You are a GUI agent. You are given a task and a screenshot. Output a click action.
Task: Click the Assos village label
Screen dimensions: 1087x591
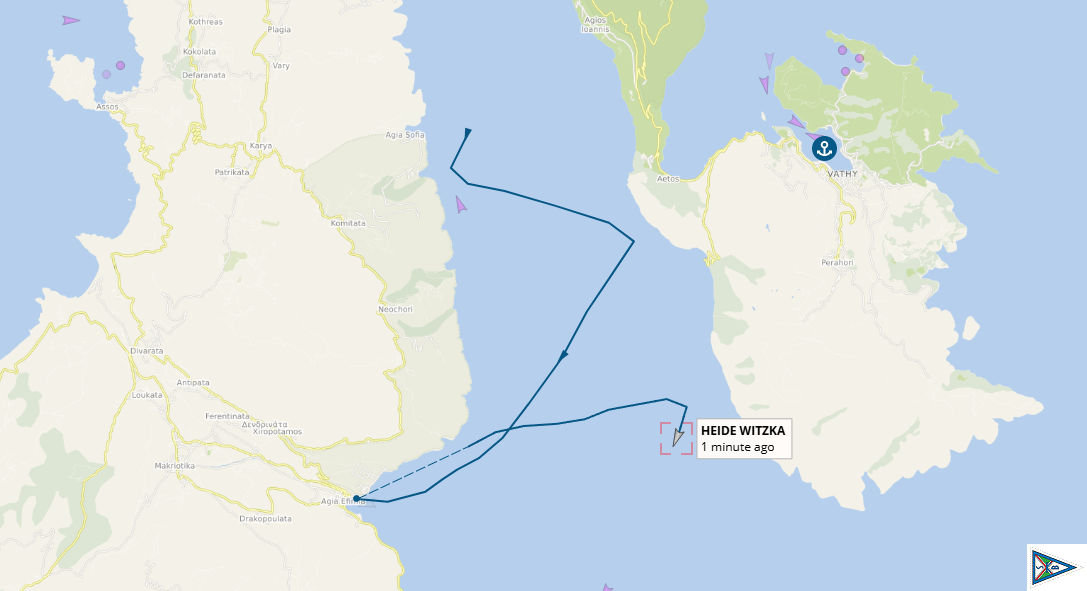click(107, 107)
